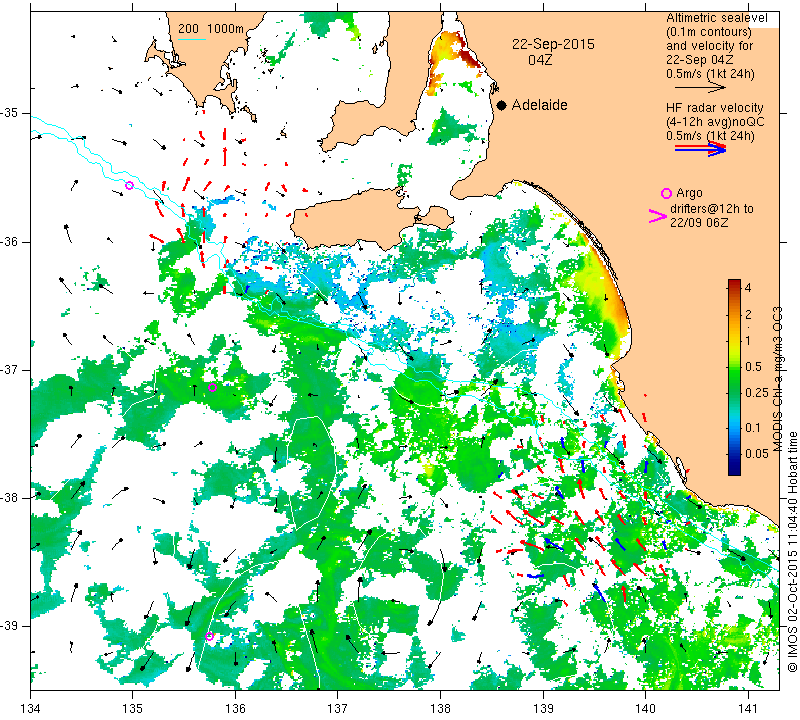Screen dimensions: 800x720
Task: Click the HF radar velocity legend text
Action: point(714,108)
